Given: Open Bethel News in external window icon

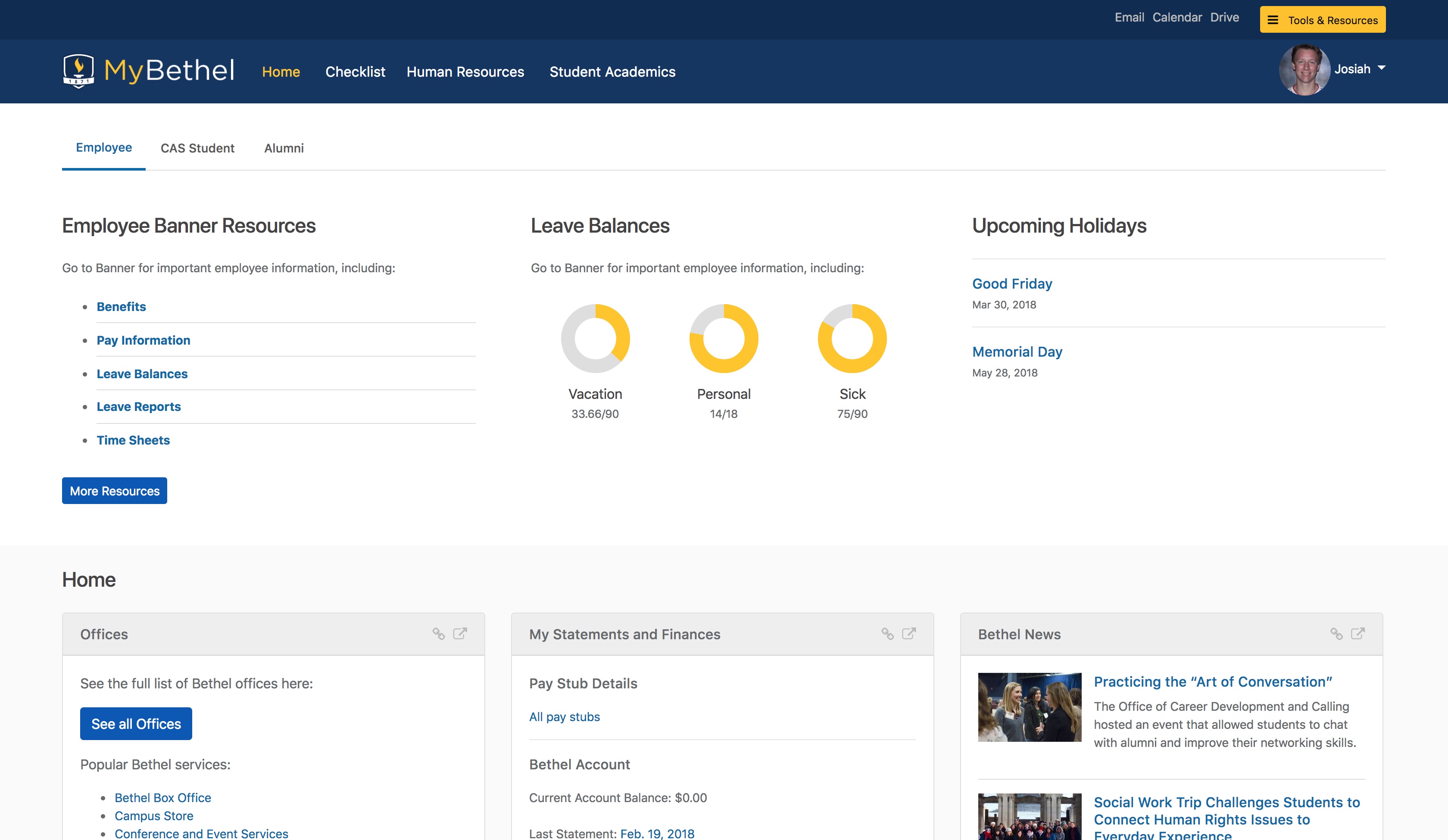Looking at the screenshot, I should pyautogui.click(x=1358, y=633).
